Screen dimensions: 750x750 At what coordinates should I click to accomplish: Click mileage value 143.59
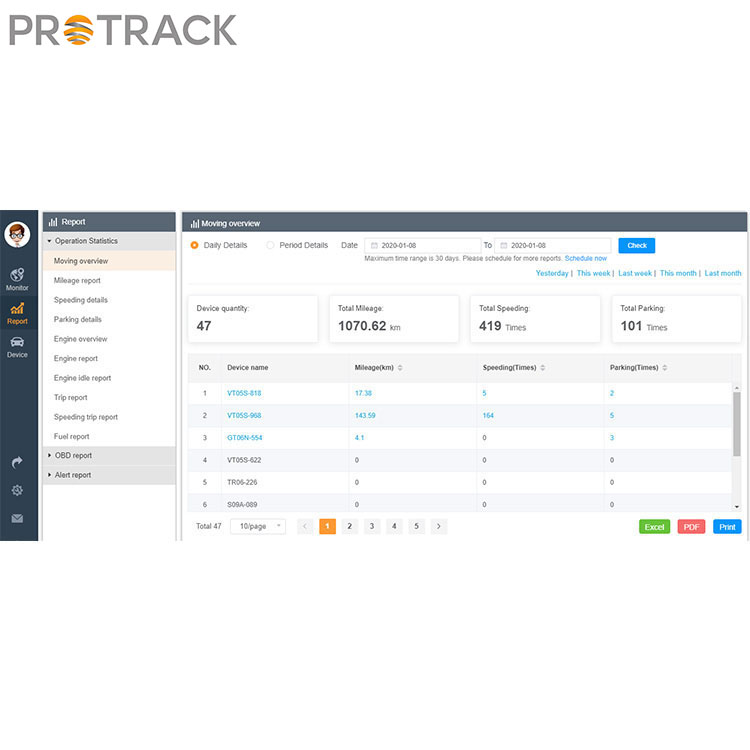365,415
